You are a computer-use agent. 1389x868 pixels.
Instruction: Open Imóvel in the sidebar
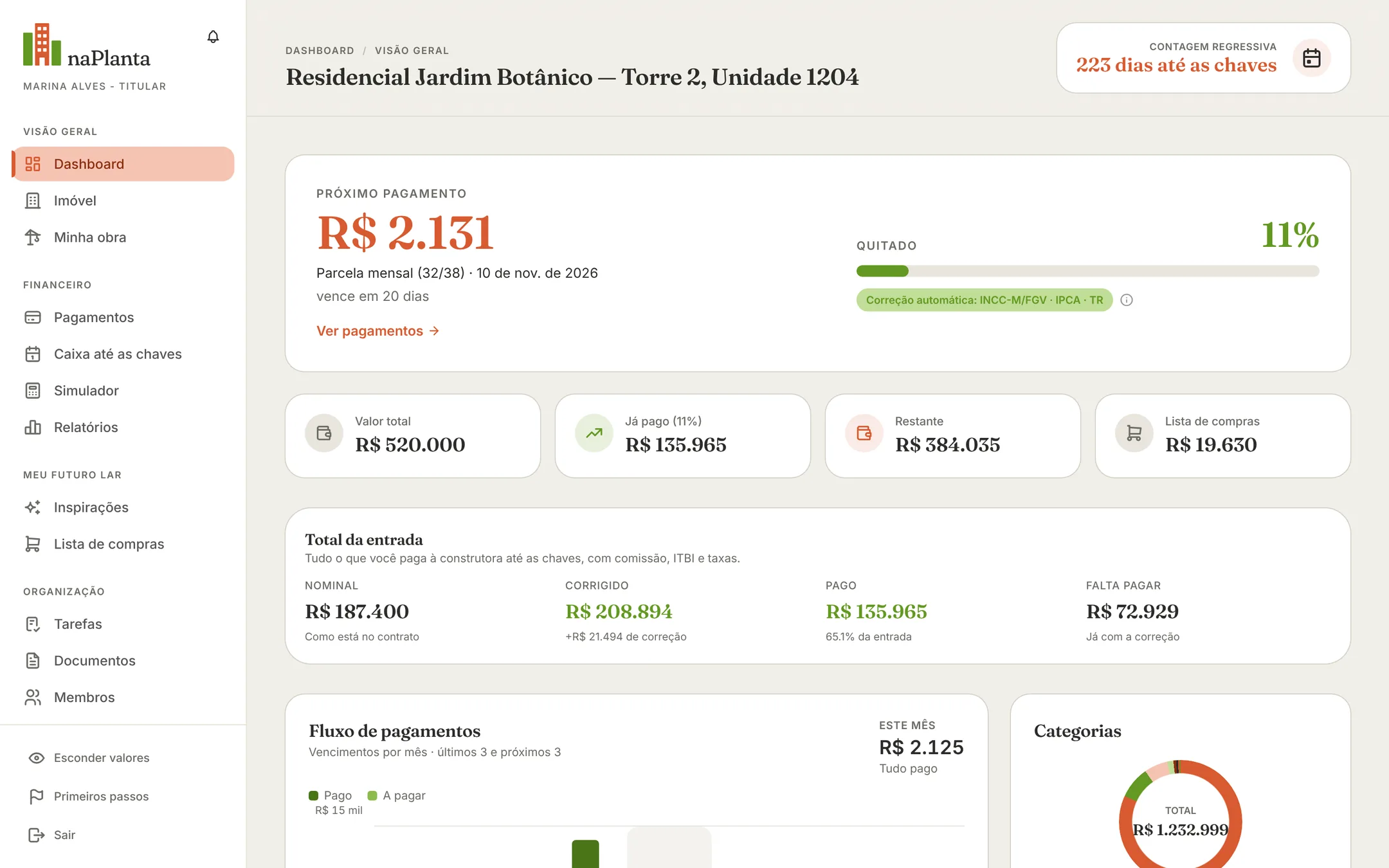(123, 201)
